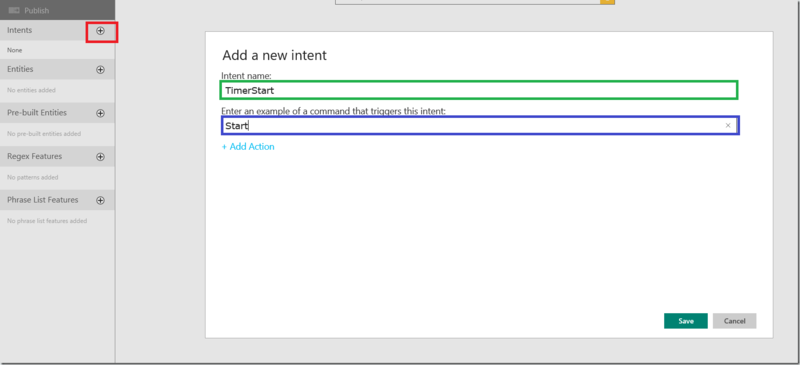Click the 'Add a new intent' heading
800x365 pixels.
click(274, 56)
